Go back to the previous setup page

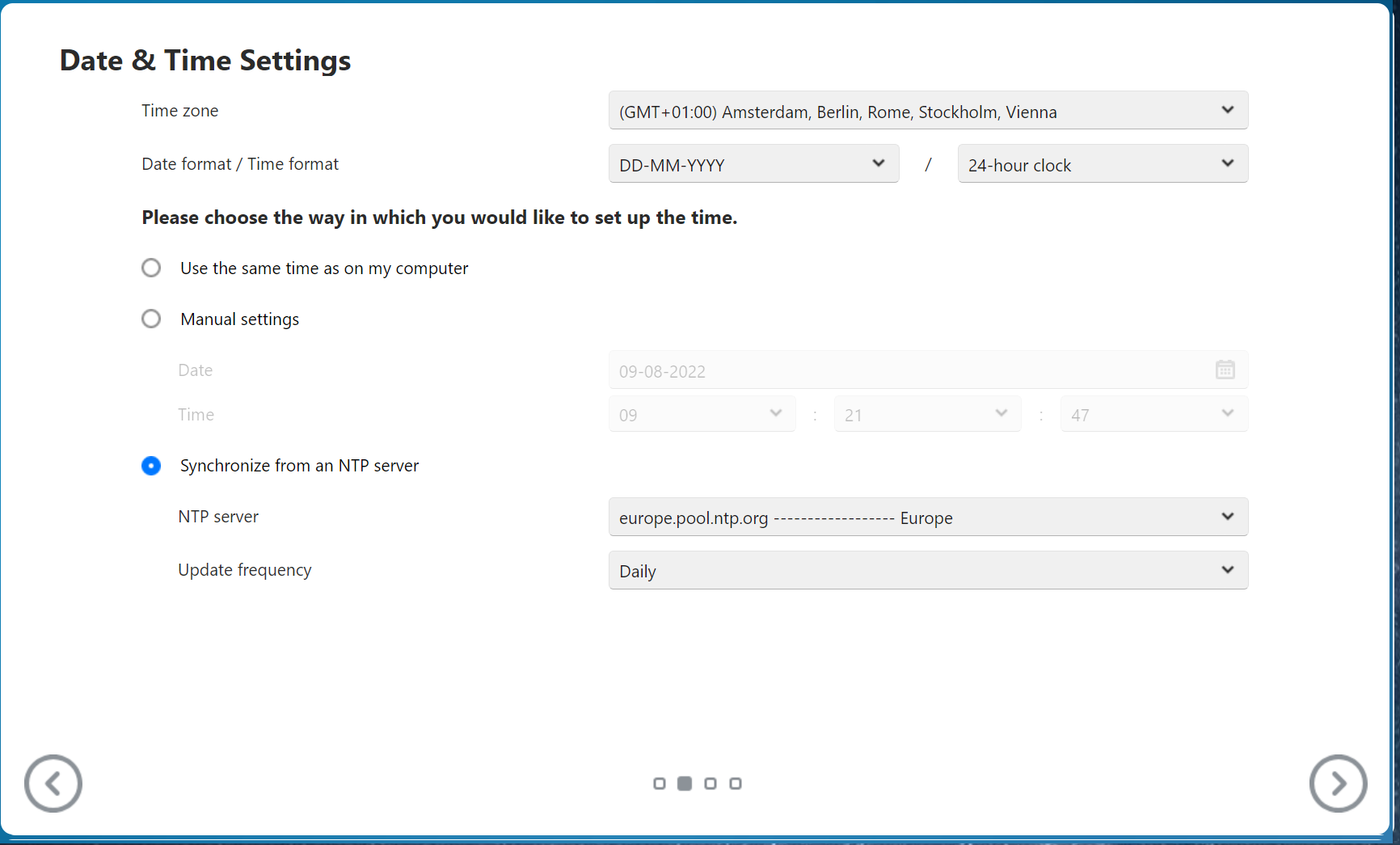point(53,783)
